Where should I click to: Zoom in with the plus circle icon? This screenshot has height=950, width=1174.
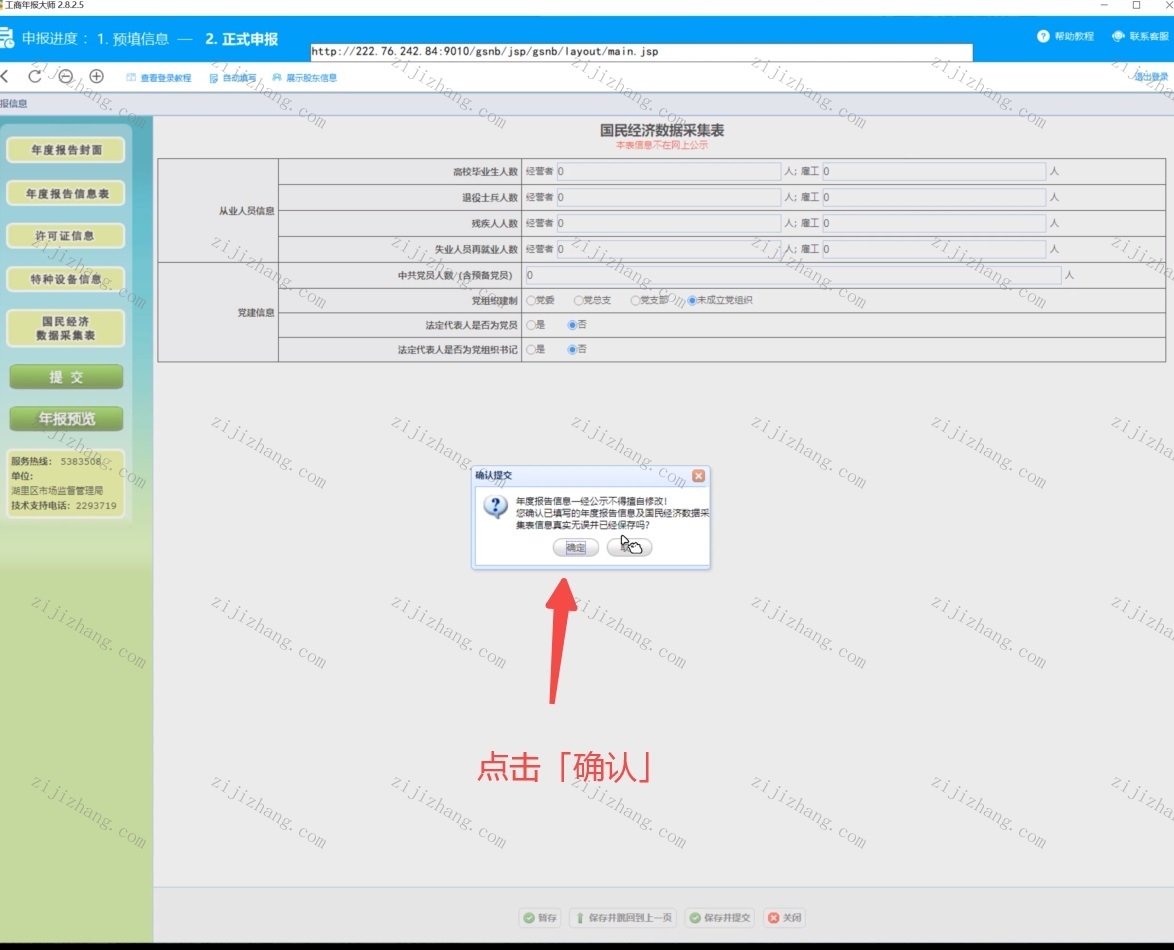pyautogui.click(x=97, y=76)
